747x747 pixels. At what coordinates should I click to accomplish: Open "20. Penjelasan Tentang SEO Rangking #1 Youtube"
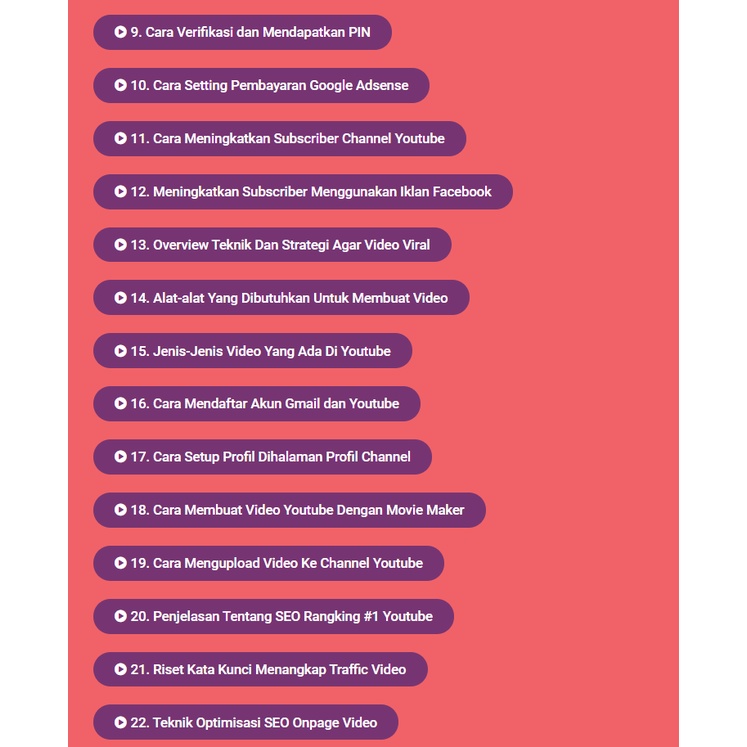273,616
